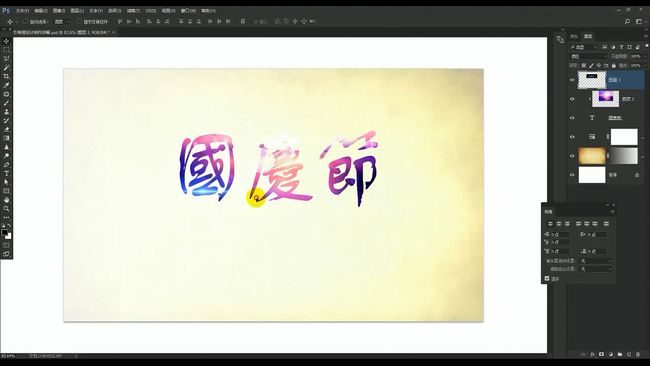Hide the top selected layer

572,80
